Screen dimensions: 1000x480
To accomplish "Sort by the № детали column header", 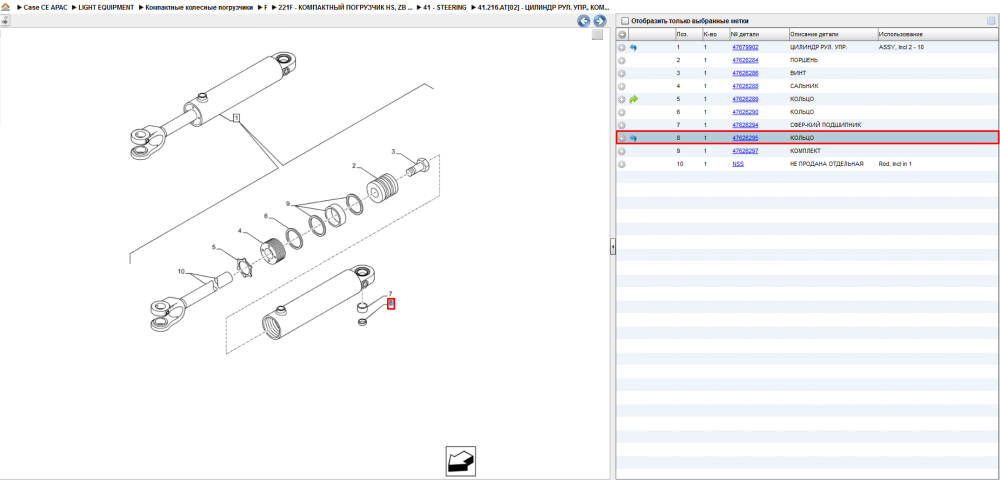I will pos(758,34).
